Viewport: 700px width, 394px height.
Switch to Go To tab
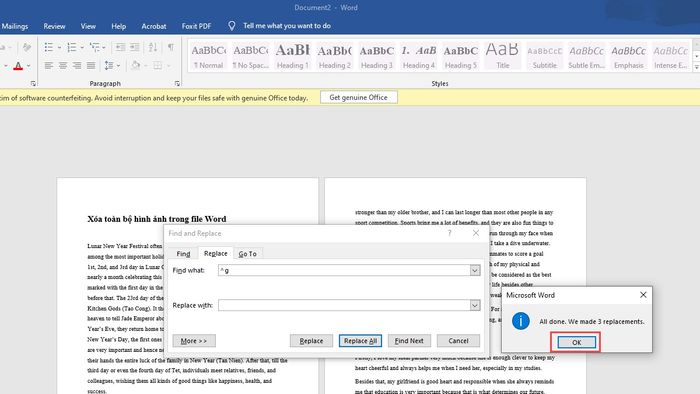coord(248,253)
